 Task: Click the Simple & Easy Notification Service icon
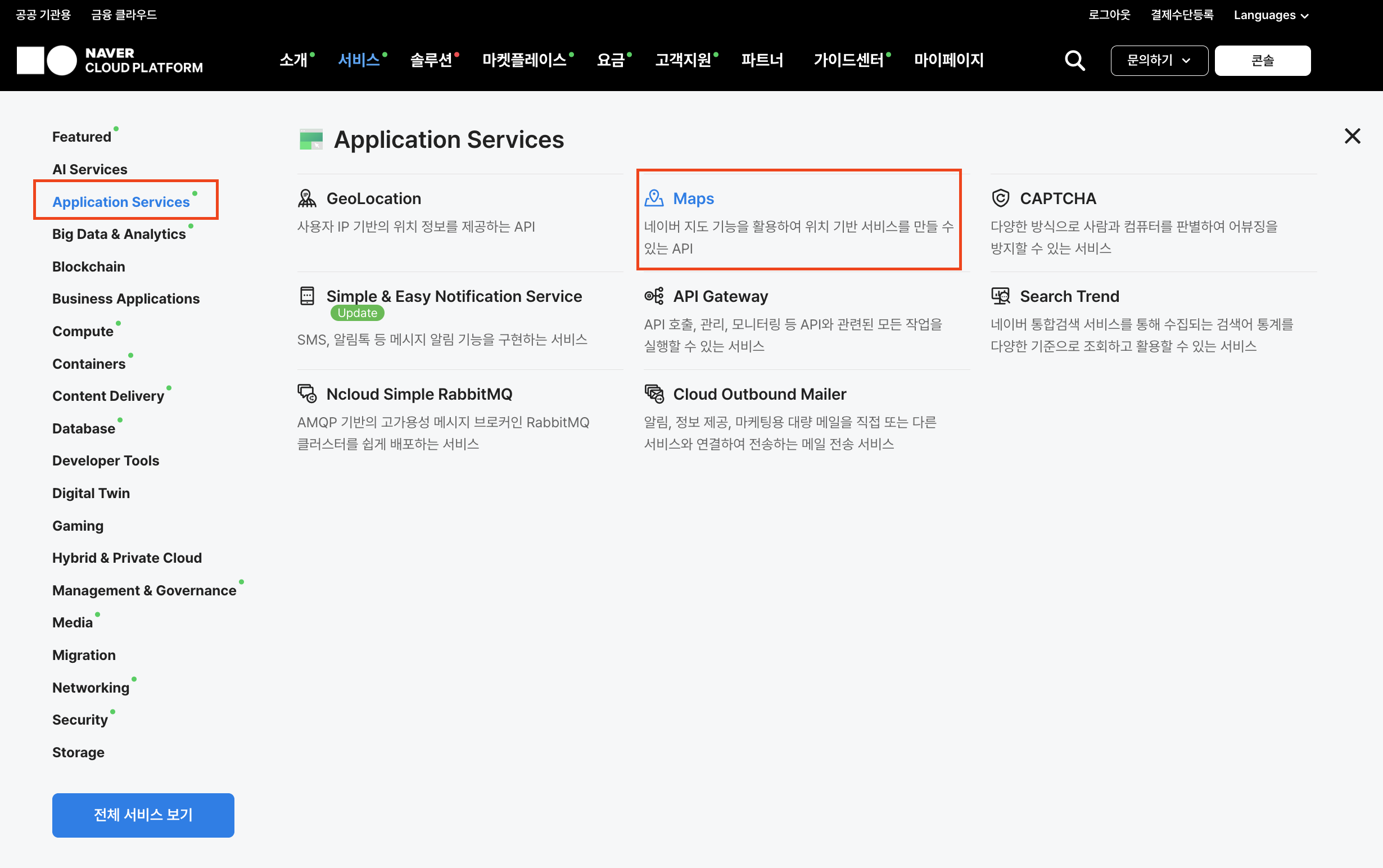307,295
